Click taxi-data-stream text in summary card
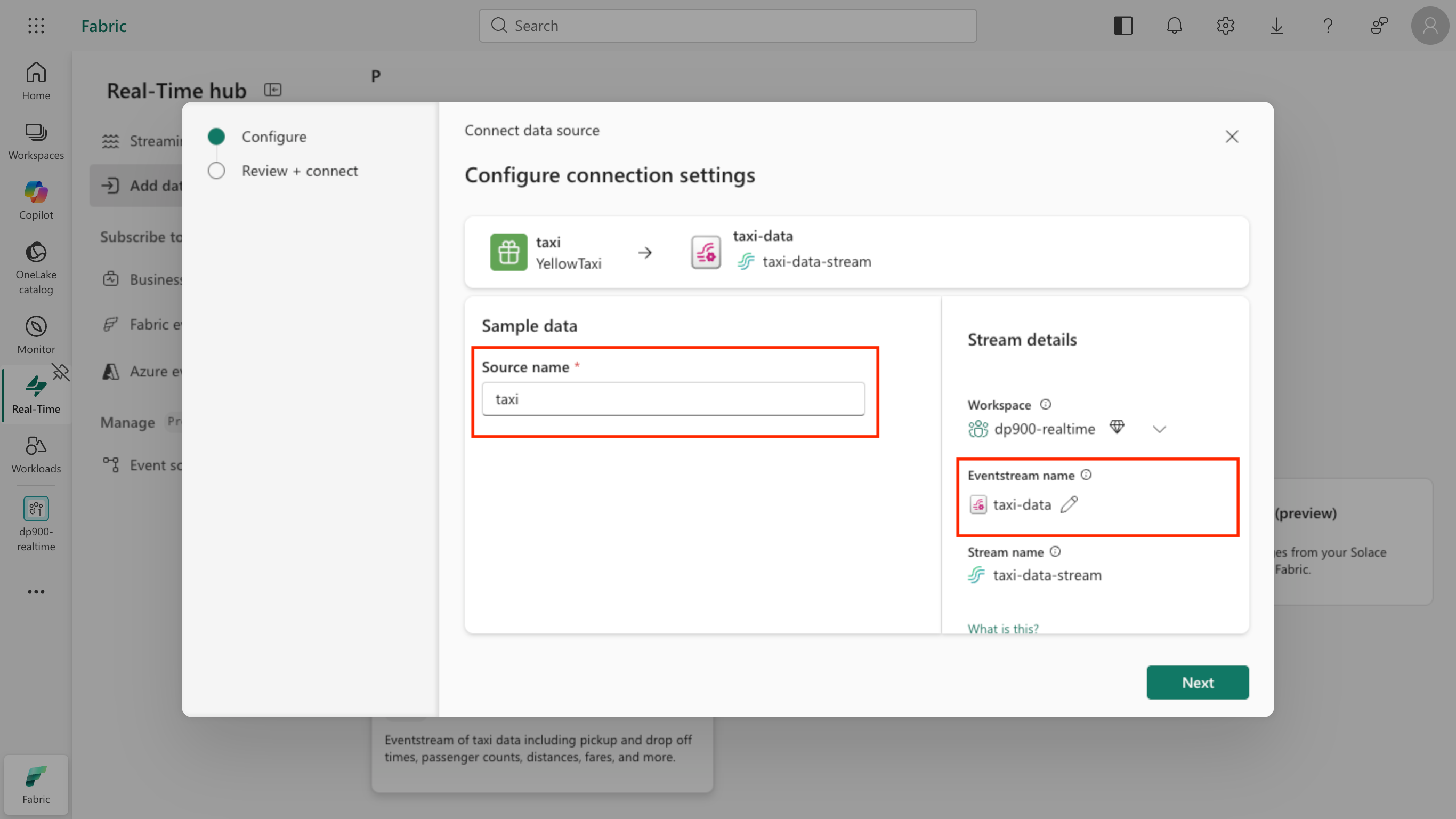The image size is (1456, 819). 817,261
